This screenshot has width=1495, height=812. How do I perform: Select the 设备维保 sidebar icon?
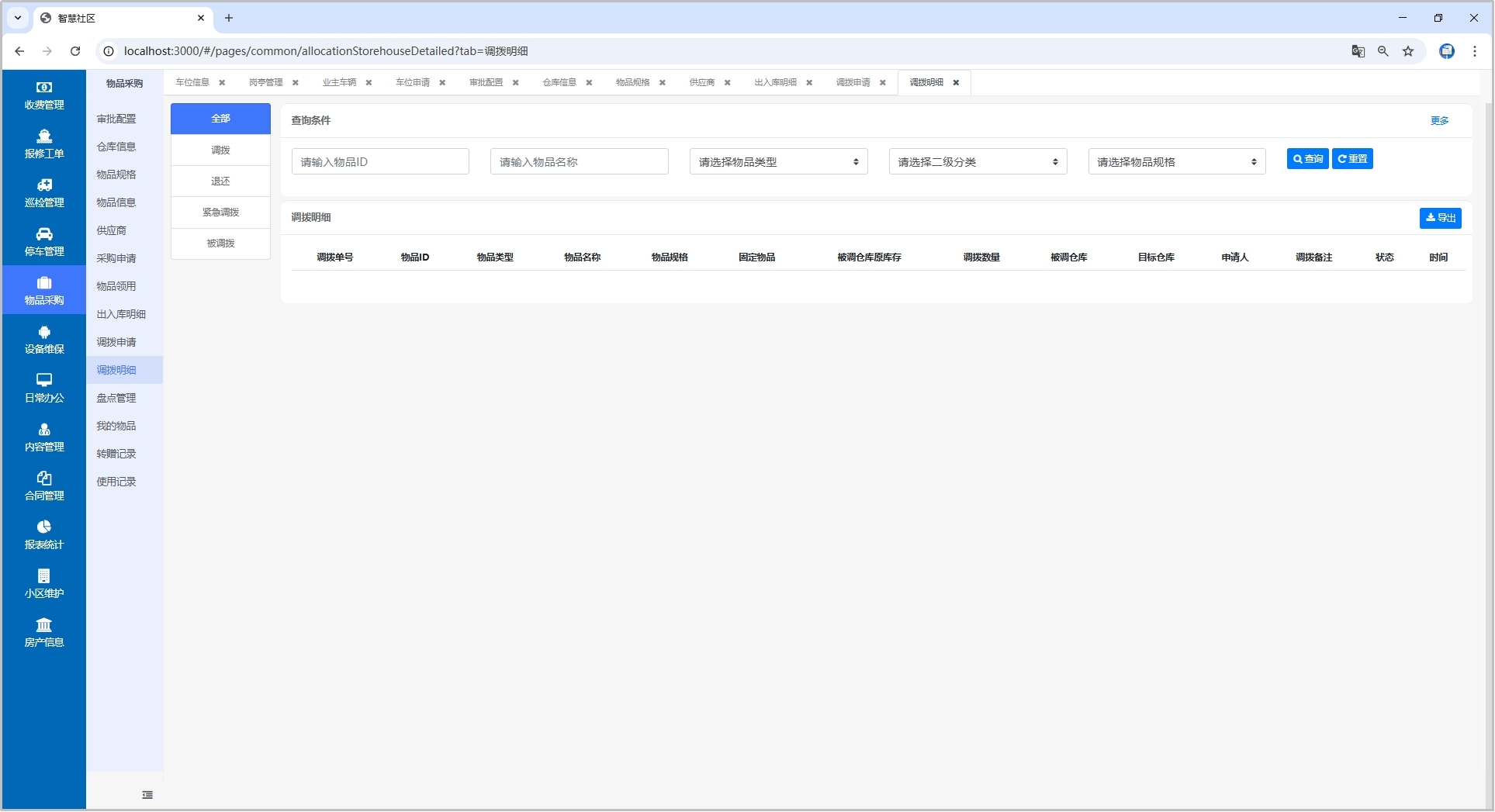(44, 332)
